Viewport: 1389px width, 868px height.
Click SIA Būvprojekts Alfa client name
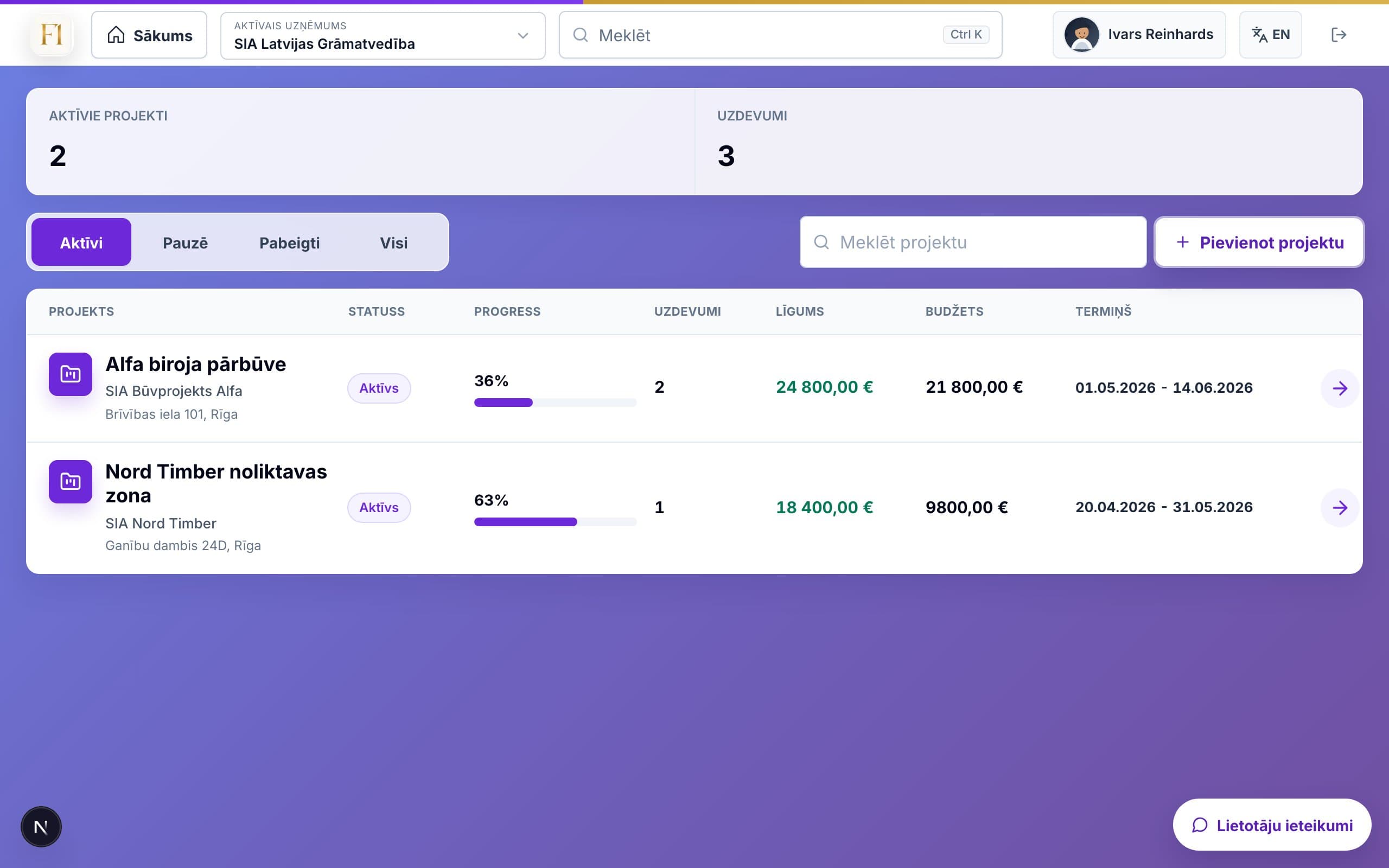[x=174, y=391]
